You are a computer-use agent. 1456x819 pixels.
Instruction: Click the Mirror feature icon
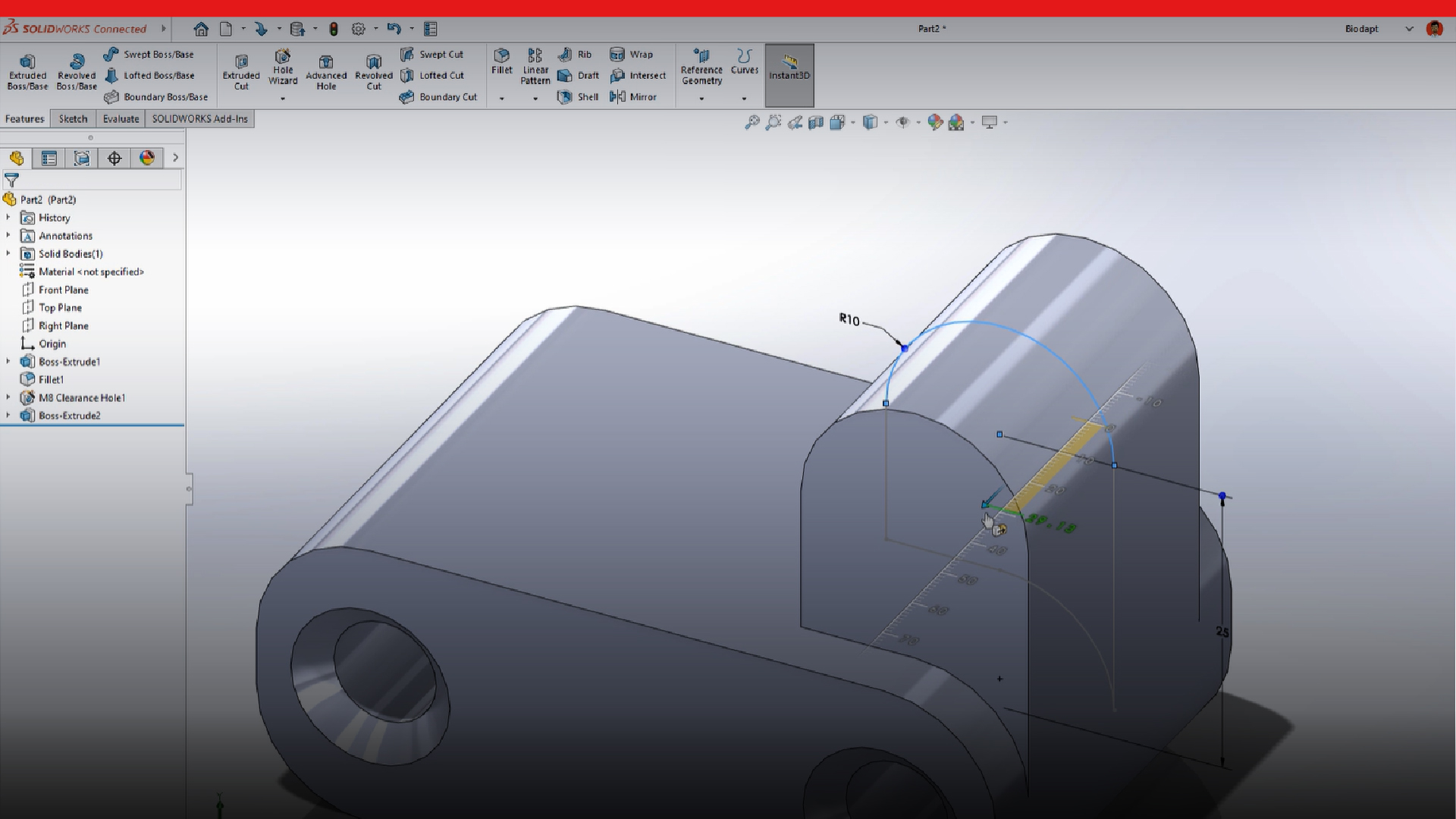click(635, 97)
